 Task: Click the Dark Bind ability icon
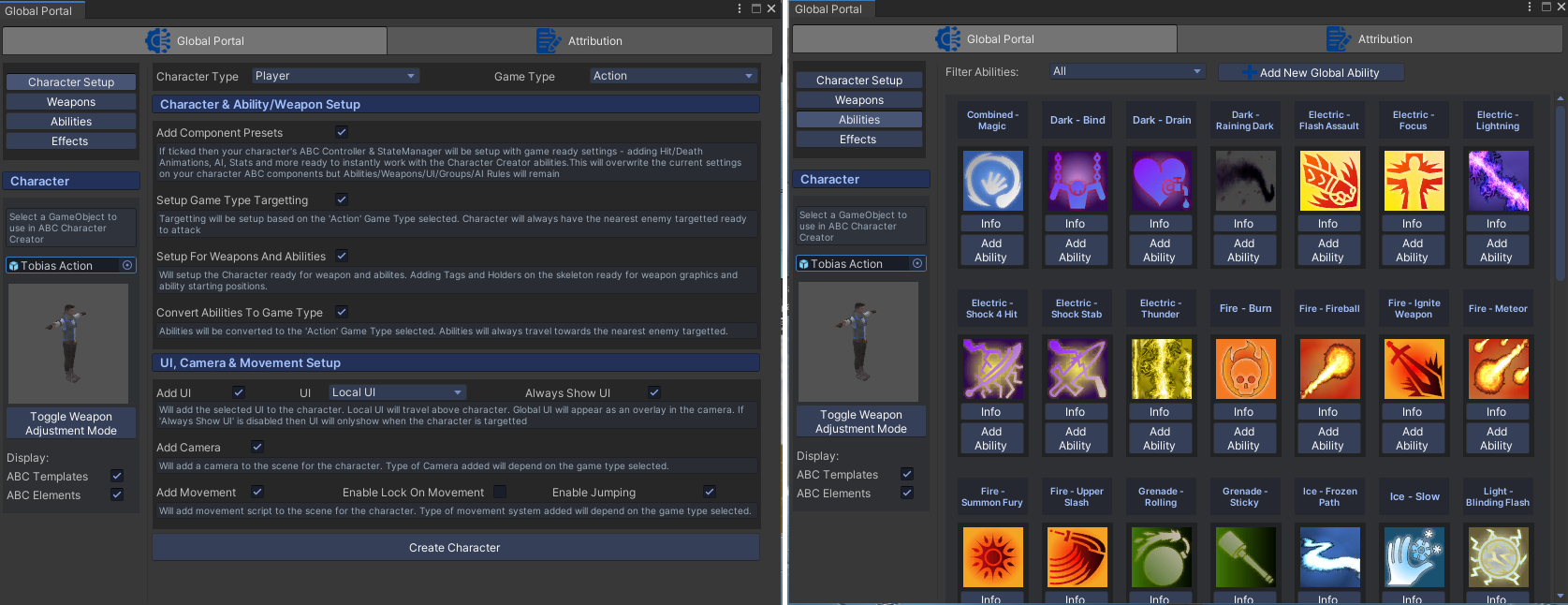pos(1077,181)
